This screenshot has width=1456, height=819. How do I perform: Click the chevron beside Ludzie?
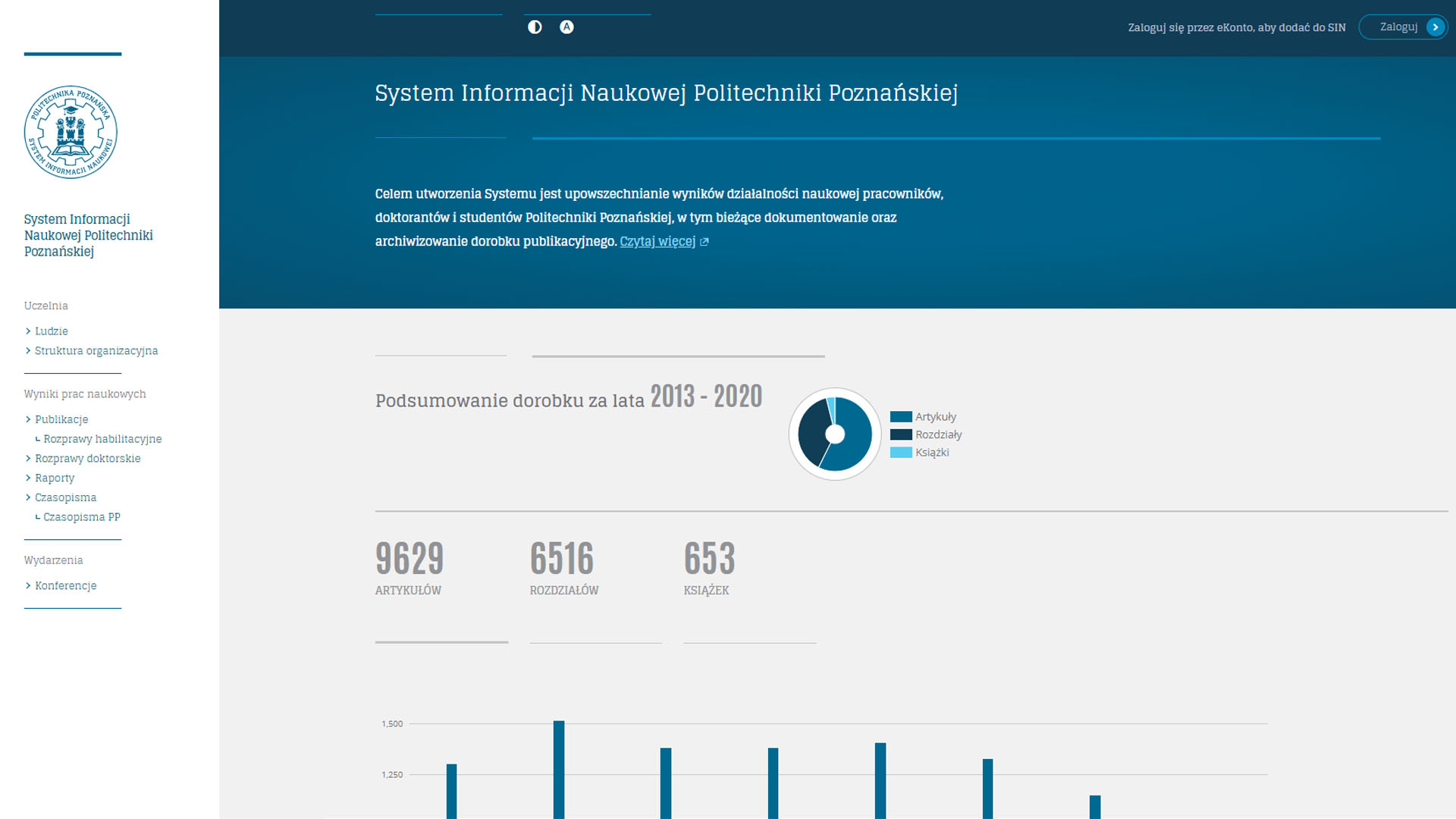(x=28, y=331)
